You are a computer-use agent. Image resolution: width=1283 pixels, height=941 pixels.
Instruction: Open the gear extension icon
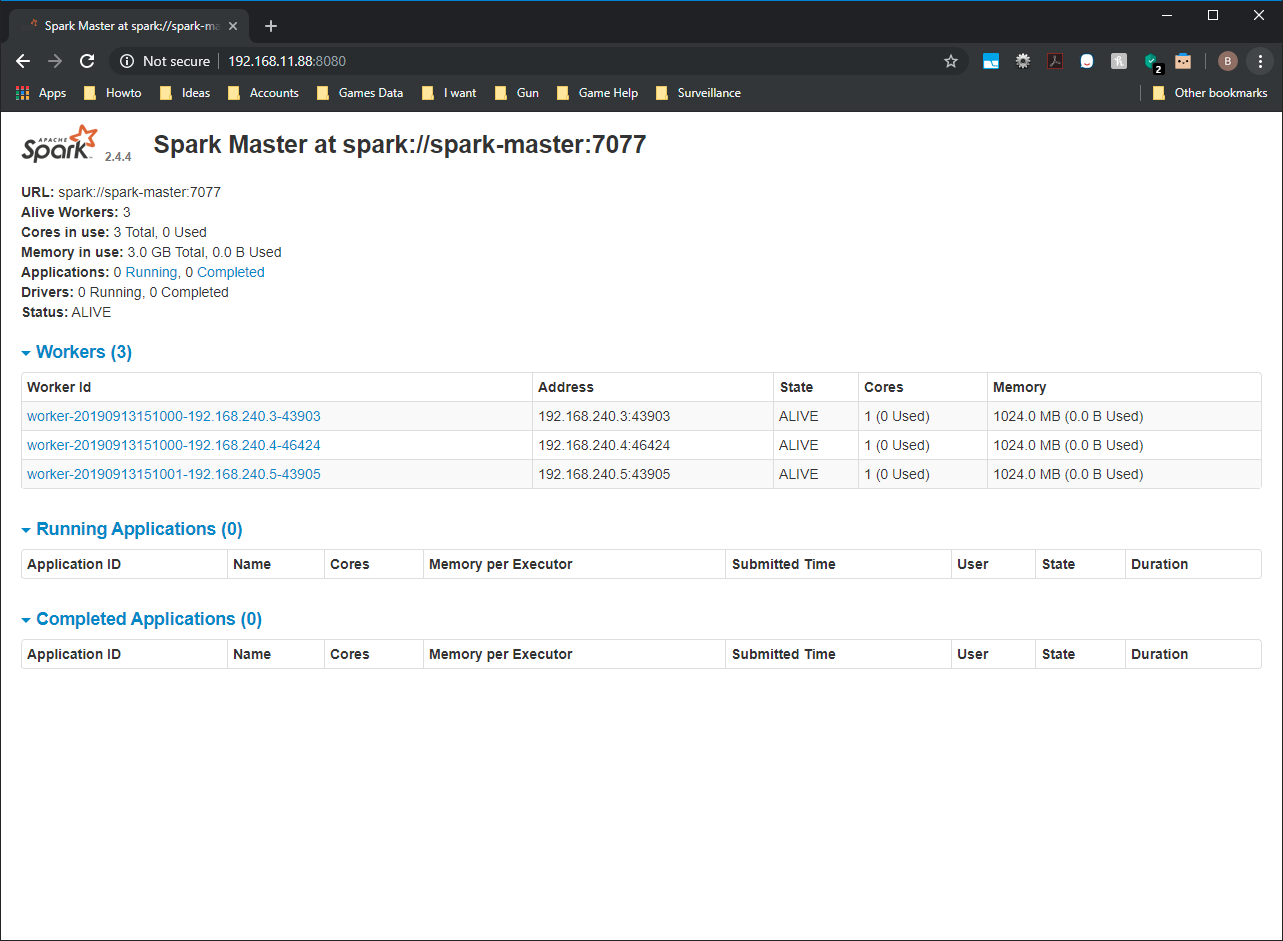pyautogui.click(x=1023, y=61)
